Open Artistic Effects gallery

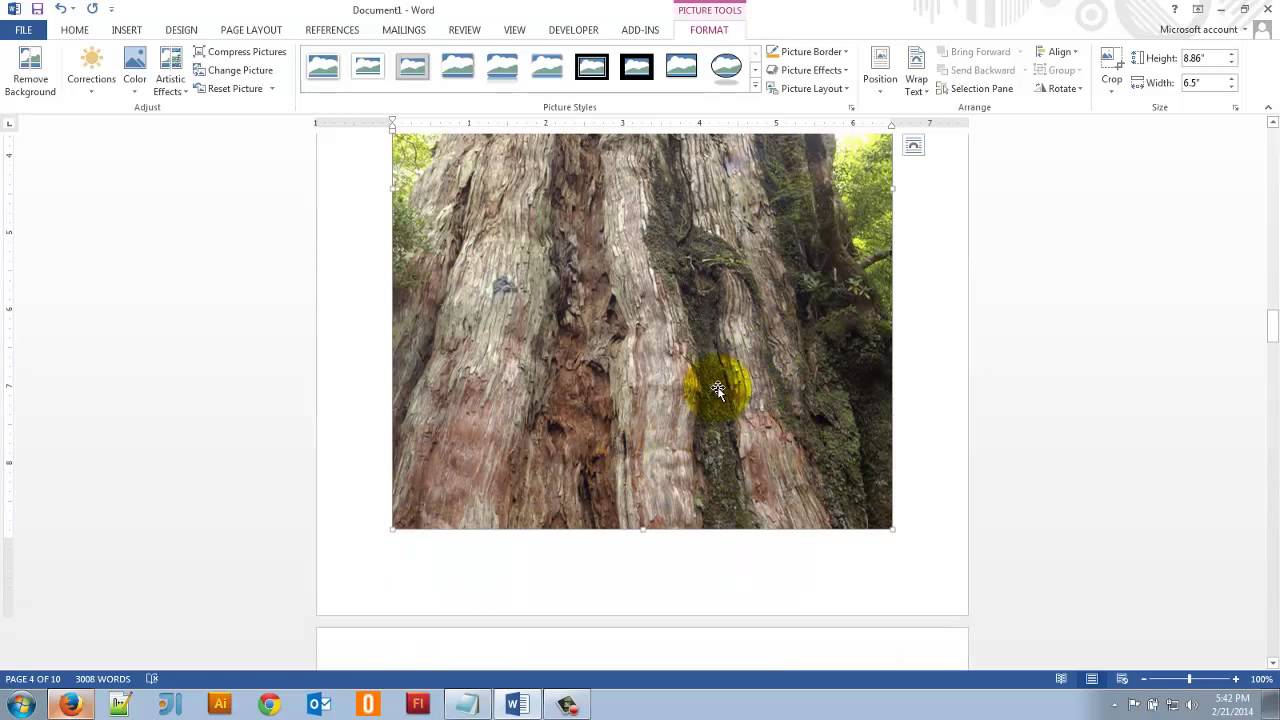tap(171, 72)
